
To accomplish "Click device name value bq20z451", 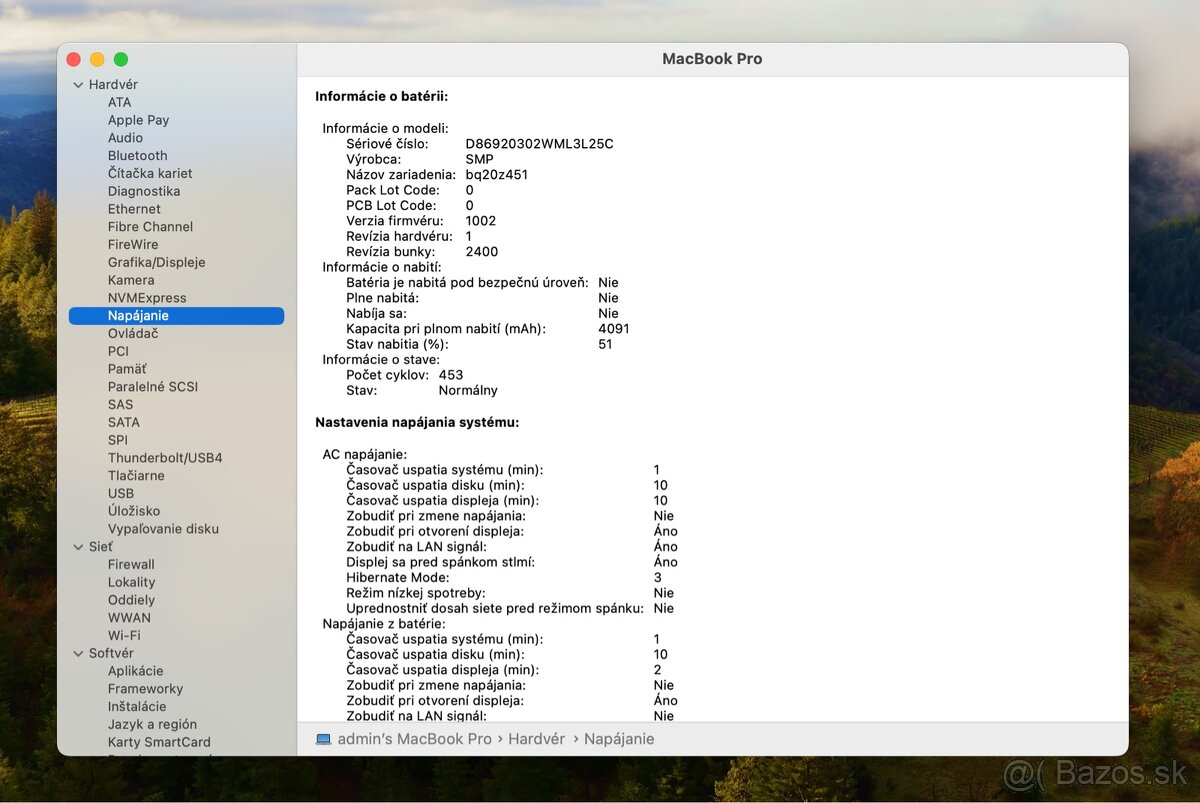I will coord(497,175).
